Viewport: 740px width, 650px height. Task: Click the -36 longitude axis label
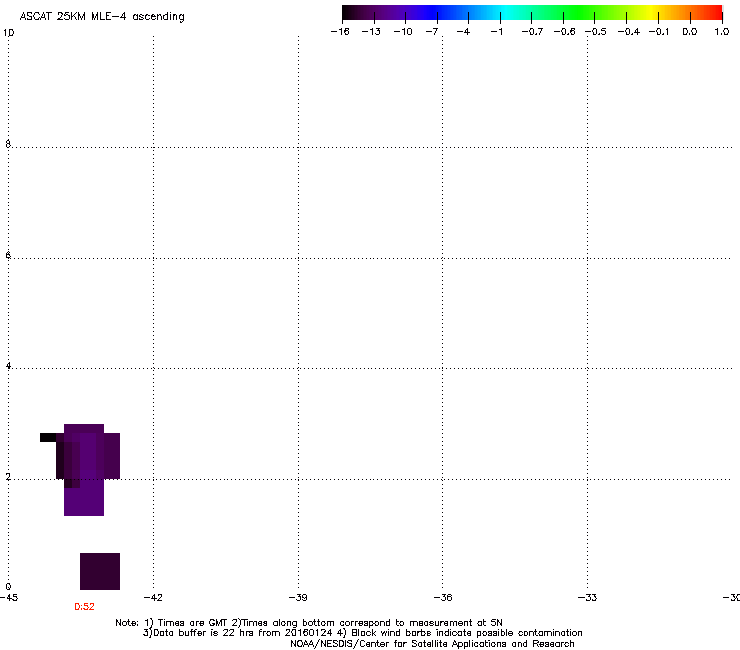(443, 598)
